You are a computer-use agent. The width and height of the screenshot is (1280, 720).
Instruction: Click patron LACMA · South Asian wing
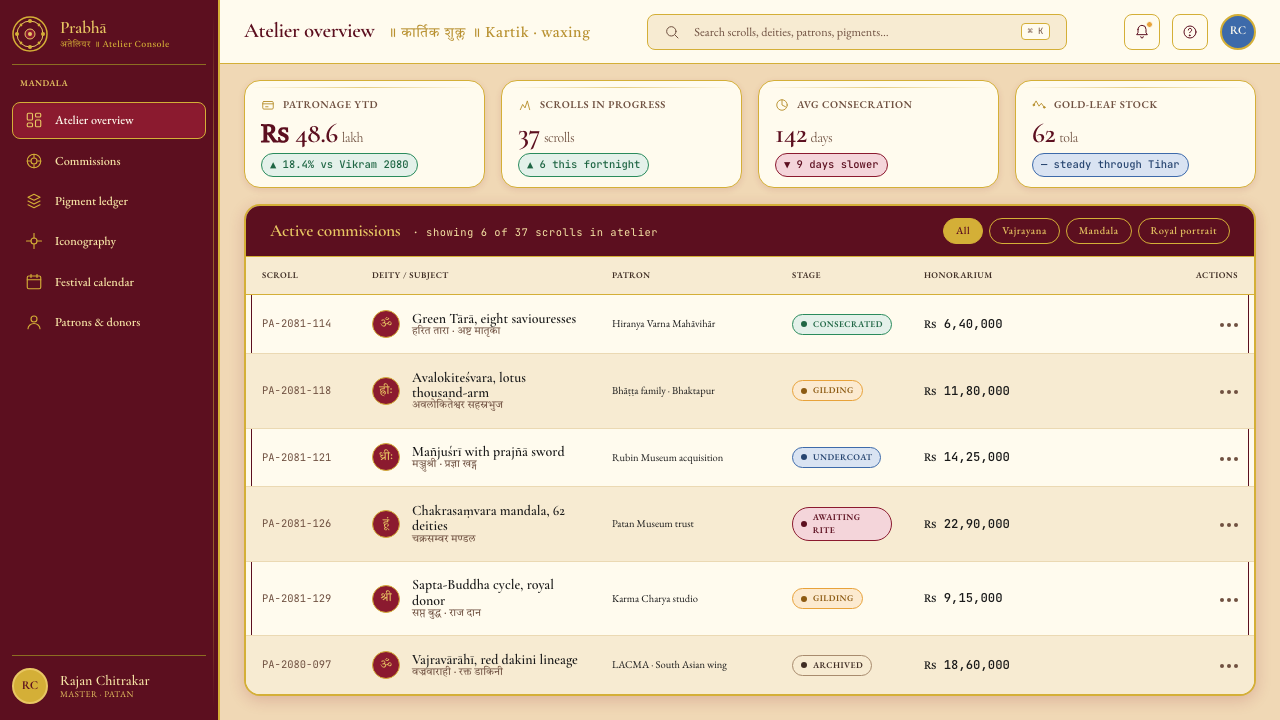pyautogui.click(x=669, y=665)
